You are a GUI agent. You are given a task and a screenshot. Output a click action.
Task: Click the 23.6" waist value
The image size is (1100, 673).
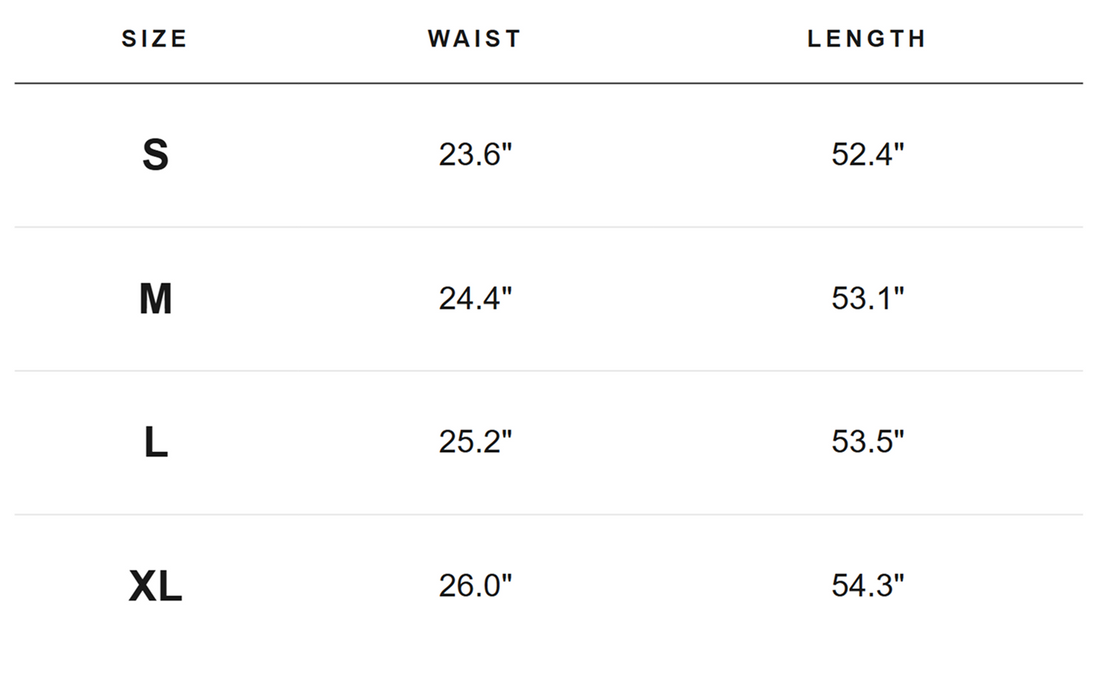pyautogui.click(x=475, y=154)
